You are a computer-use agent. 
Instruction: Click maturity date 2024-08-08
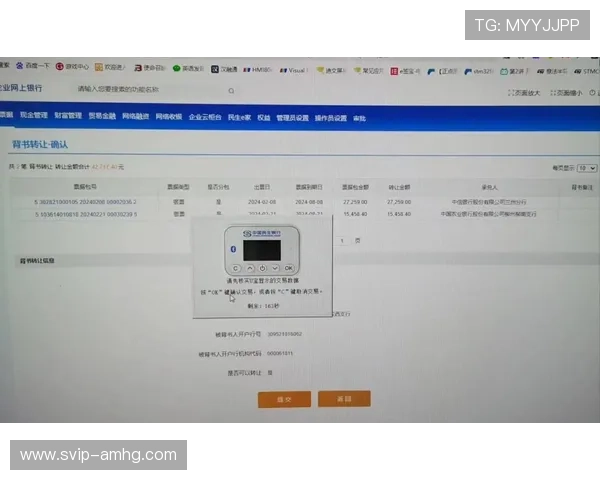309,202
